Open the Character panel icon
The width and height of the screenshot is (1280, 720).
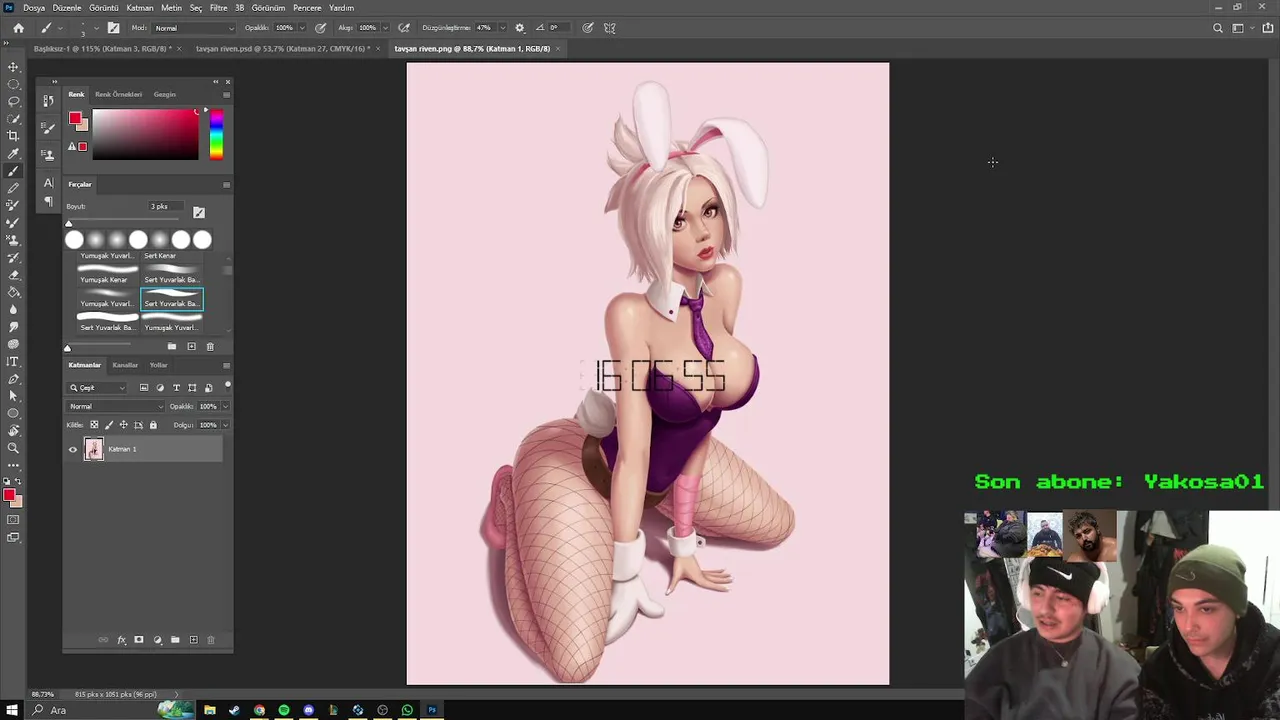coord(48,183)
